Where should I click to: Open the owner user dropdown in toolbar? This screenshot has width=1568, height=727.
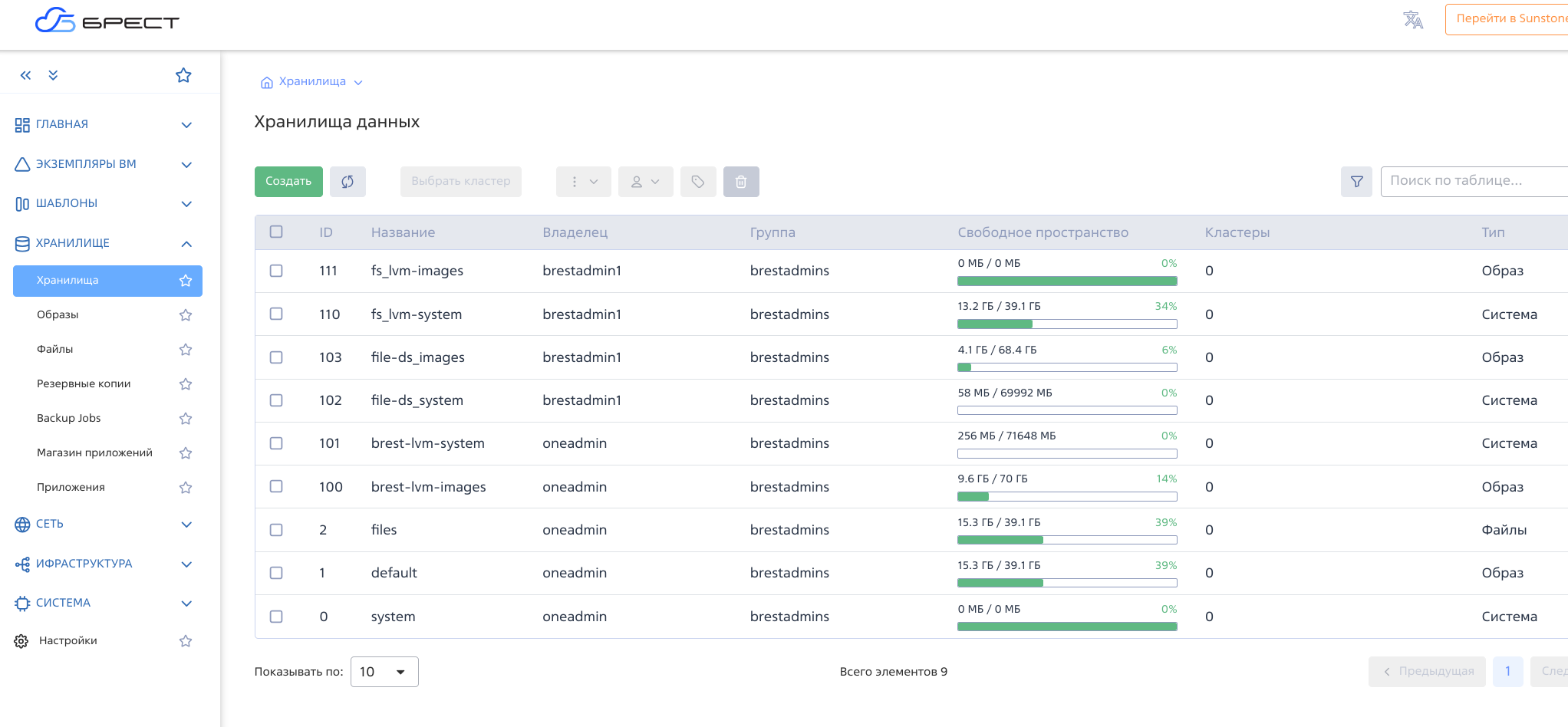(x=645, y=182)
